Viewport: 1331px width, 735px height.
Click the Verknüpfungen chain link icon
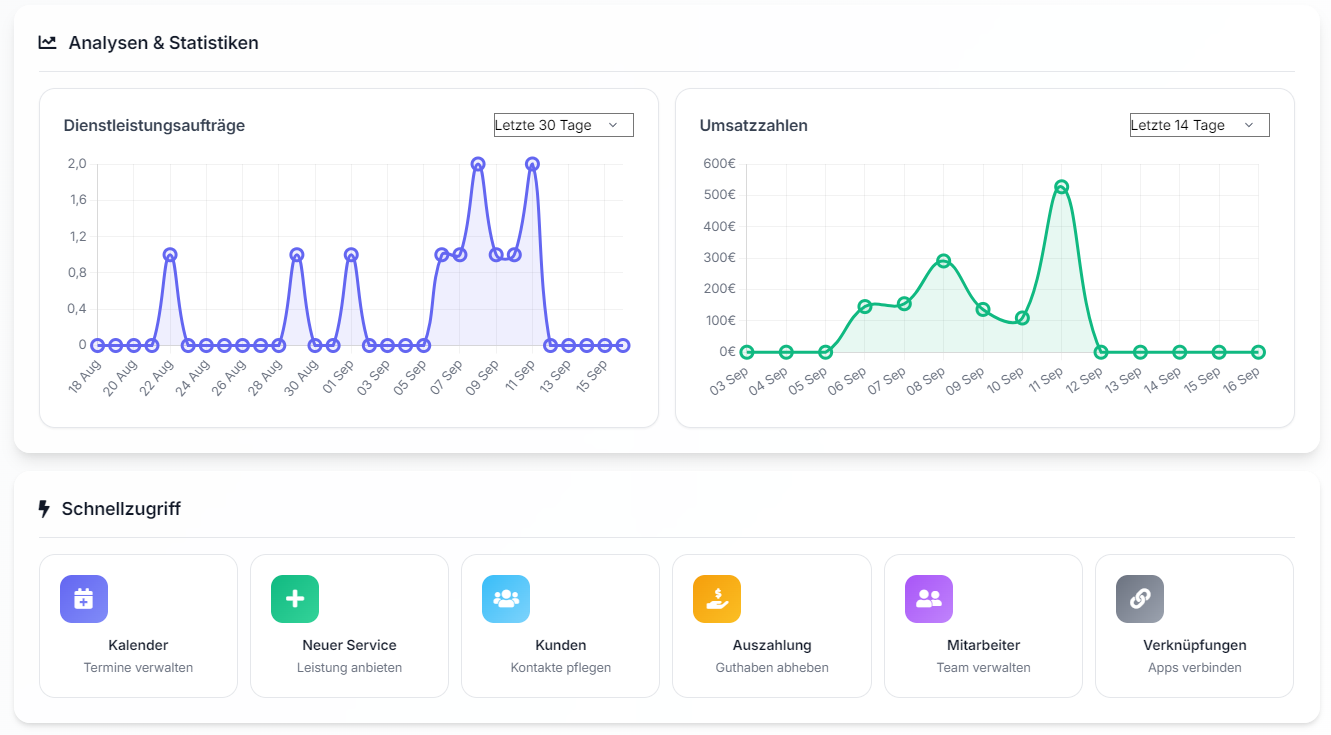[x=1138, y=598]
